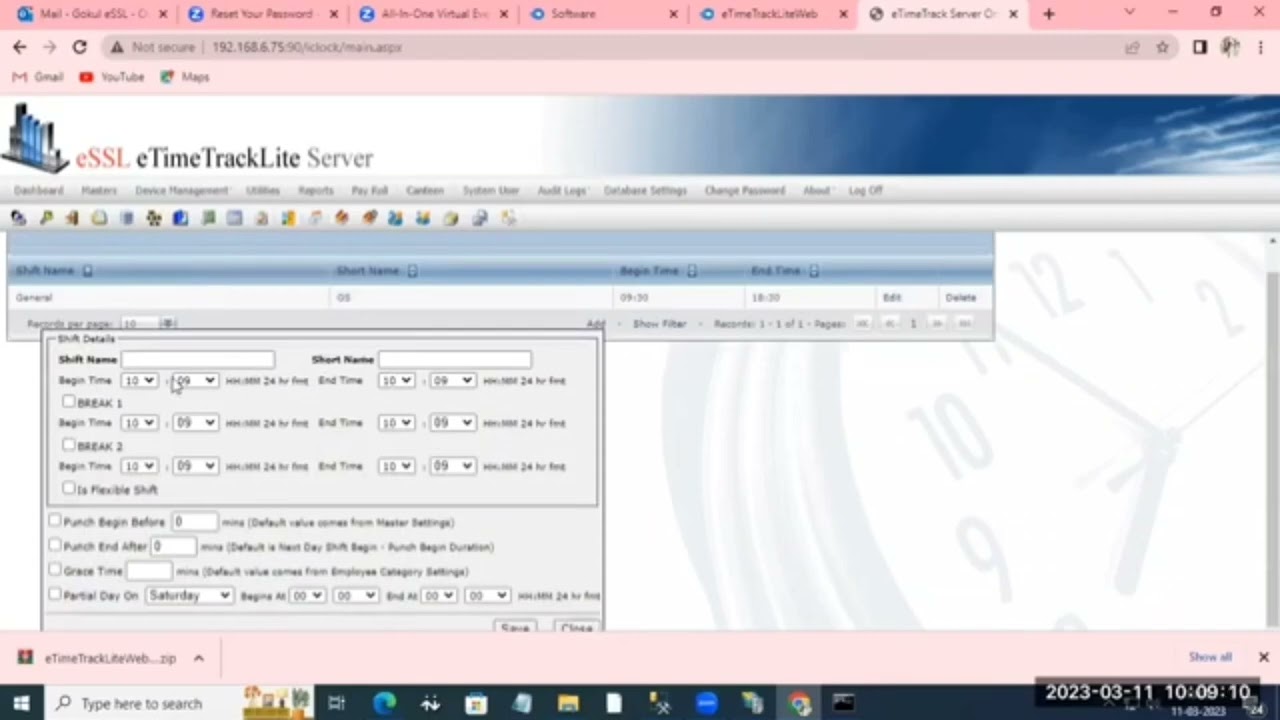Click the Grace Time minutes input field
The image size is (1280, 720).
point(149,571)
